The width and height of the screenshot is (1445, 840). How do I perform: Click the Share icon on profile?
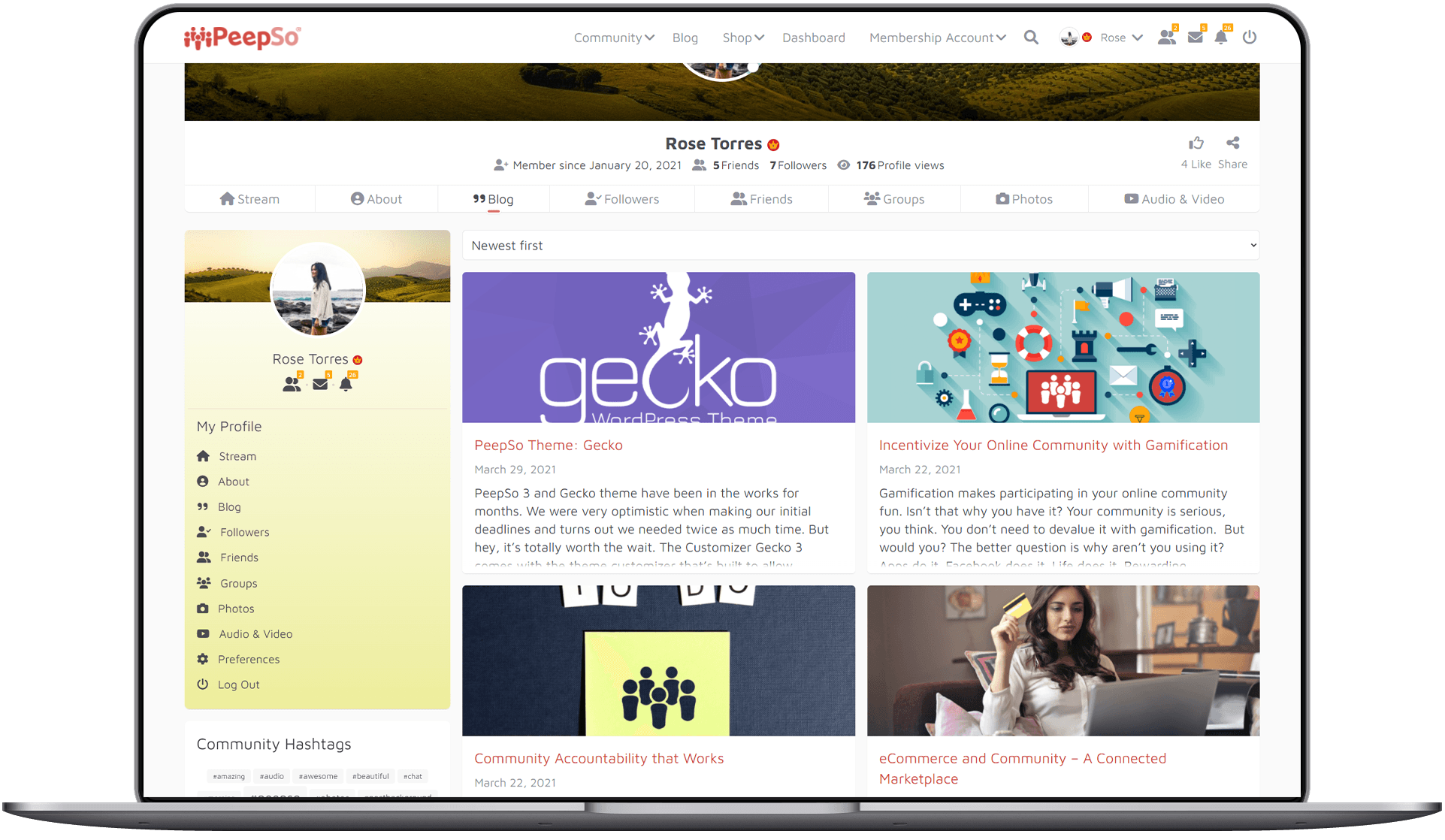pos(1233,143)
